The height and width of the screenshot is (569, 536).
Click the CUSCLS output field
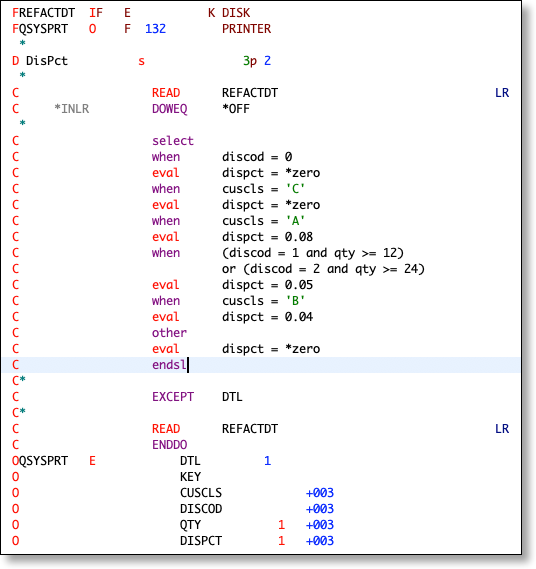click(201, 493)
